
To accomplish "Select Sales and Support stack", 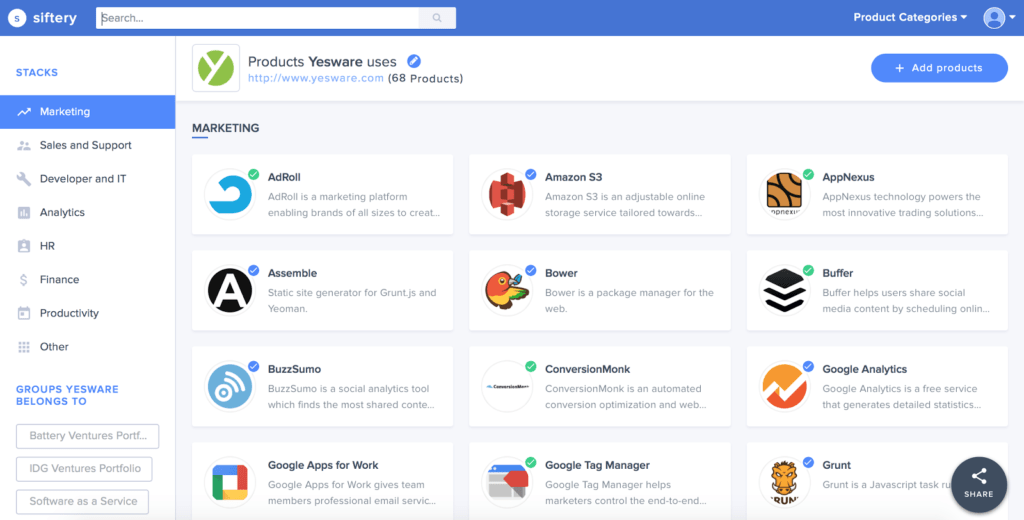I will [x=88, y=145].
